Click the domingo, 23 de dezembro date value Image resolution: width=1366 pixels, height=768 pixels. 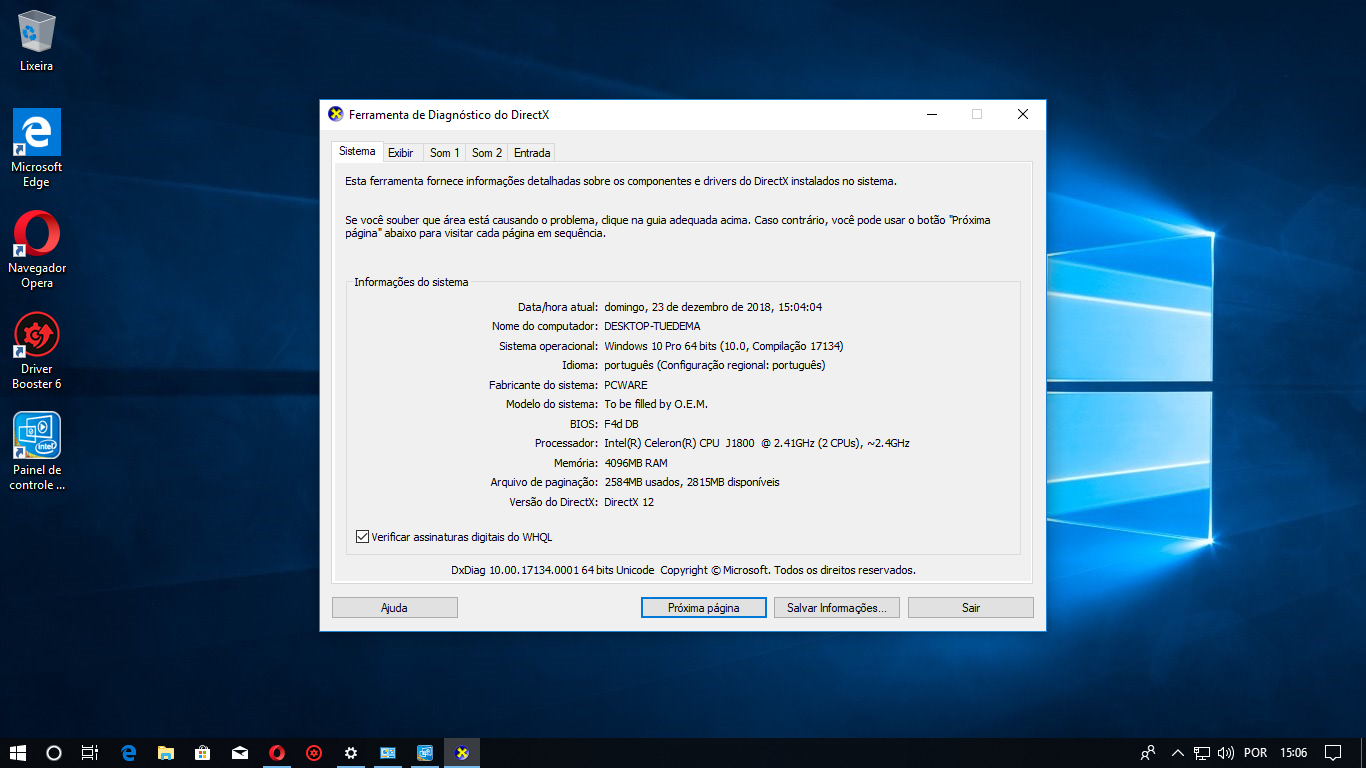pos(713,307)
